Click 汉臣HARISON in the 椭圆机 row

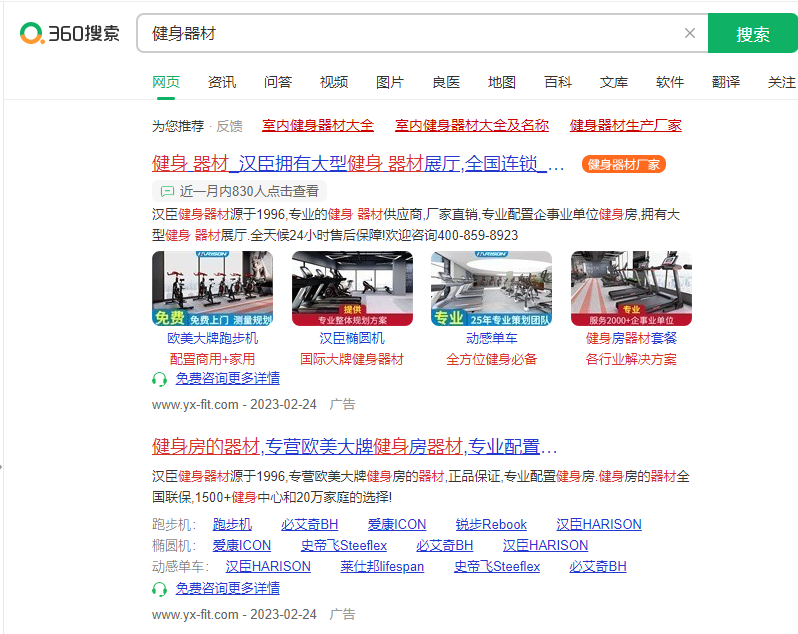pos(546,545)
